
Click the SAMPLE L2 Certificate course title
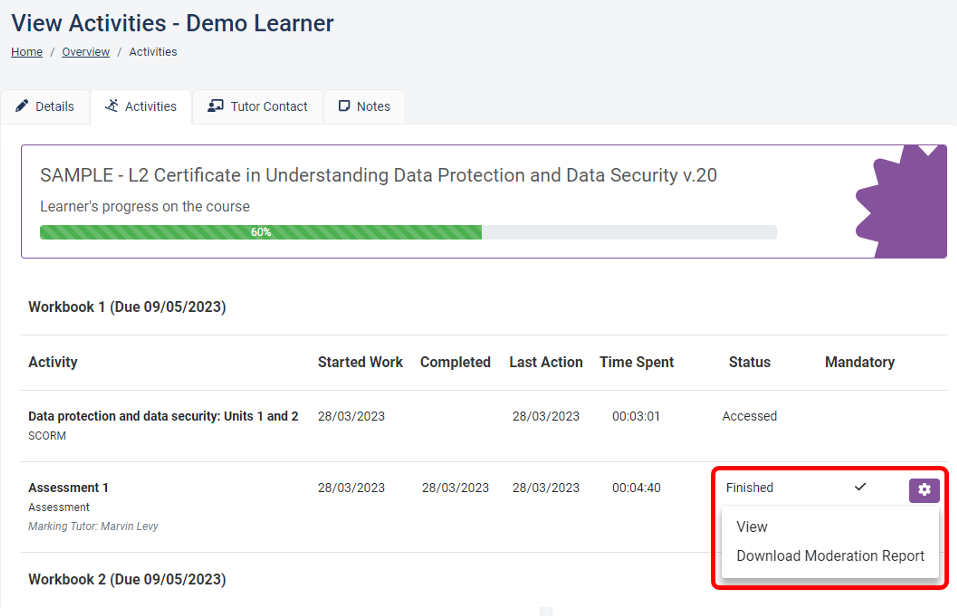coord(378,176)
